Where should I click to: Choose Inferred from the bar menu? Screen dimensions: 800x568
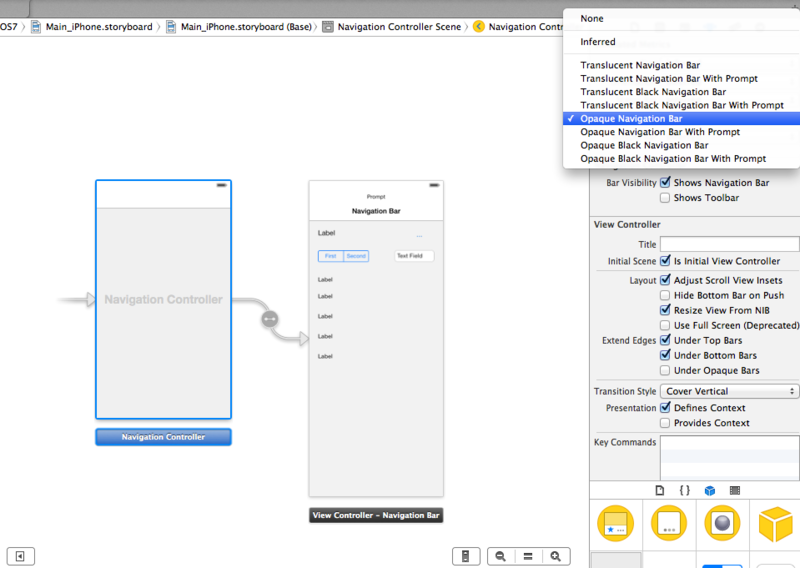pyautogui.click(x=681, y=42)
